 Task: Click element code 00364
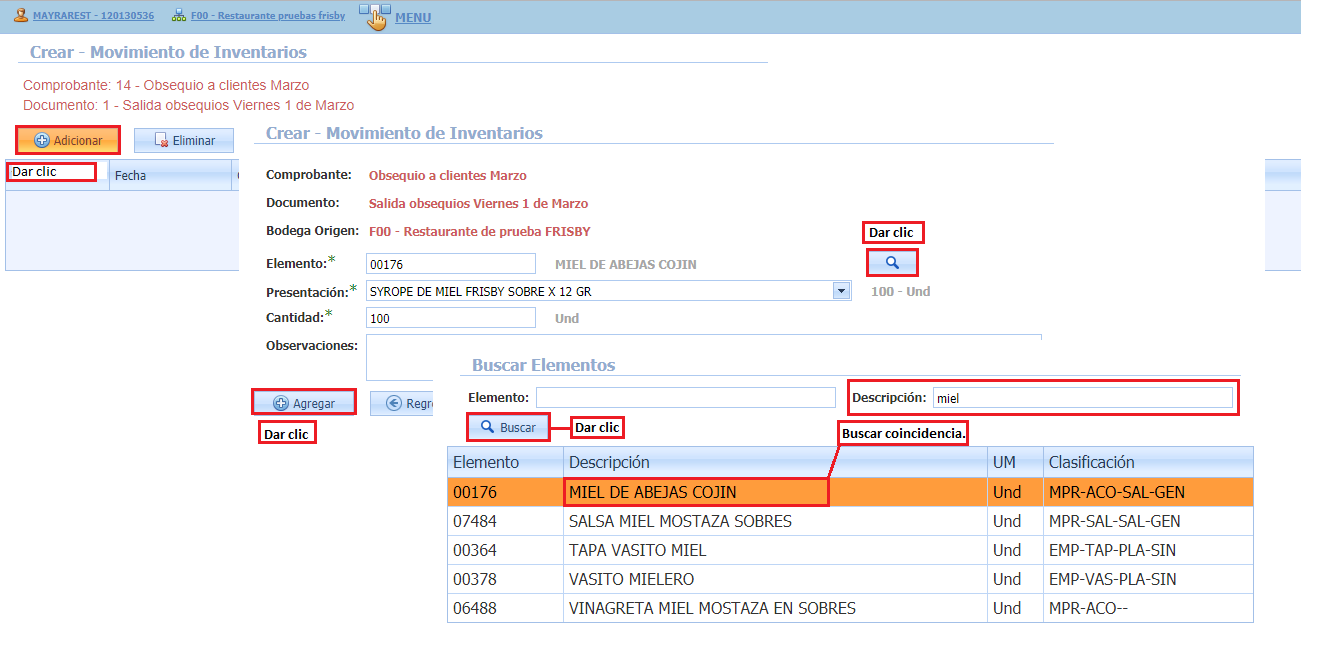click(x=475, y=551)
